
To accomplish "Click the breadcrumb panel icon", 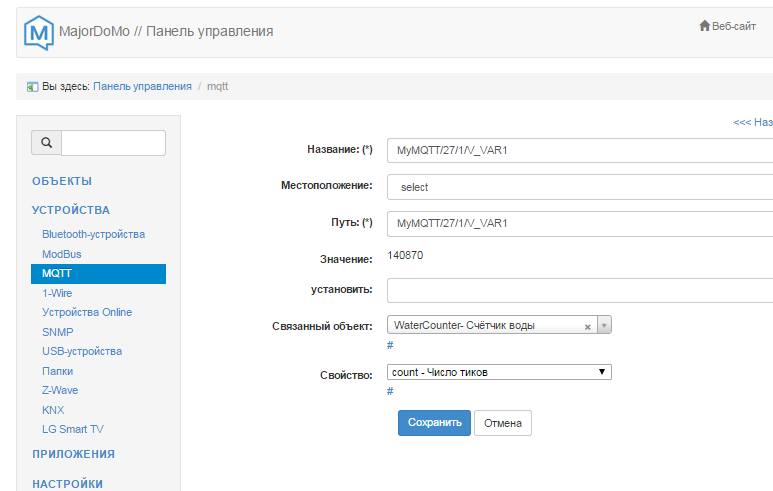I will click(x=33, y=87).
